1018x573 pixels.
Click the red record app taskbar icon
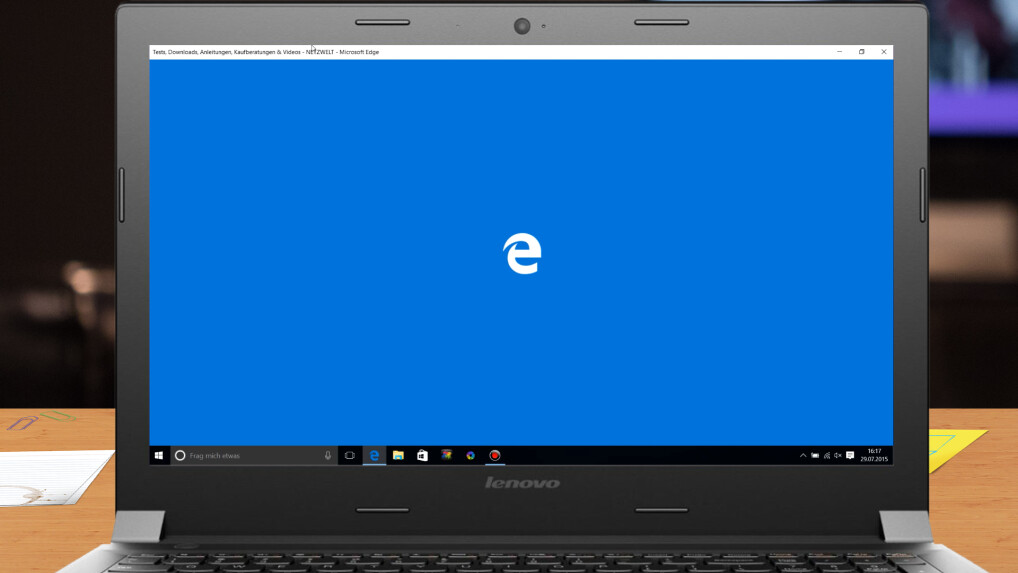coord(494,455)
